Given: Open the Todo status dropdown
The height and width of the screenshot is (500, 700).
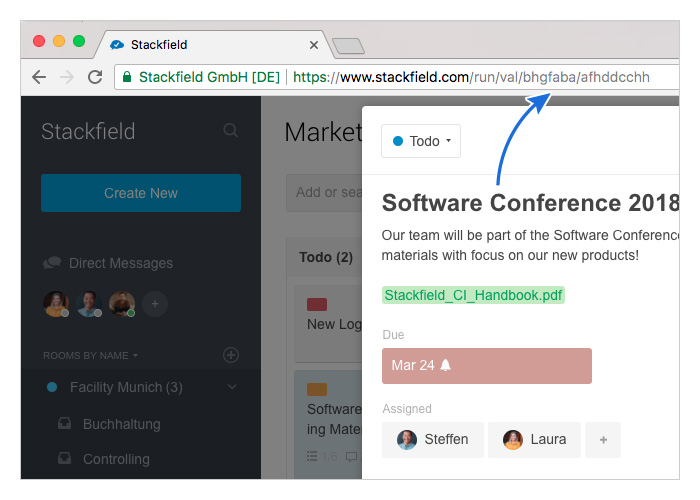Looking at the screenshot, I should pos(421,141).
